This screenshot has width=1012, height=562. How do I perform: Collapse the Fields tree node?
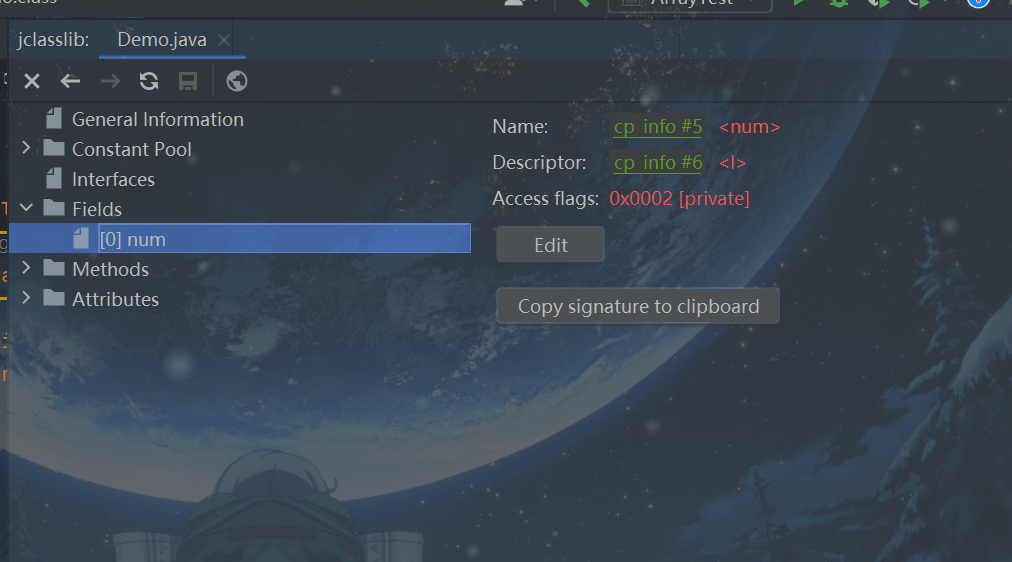coord(26,208)
